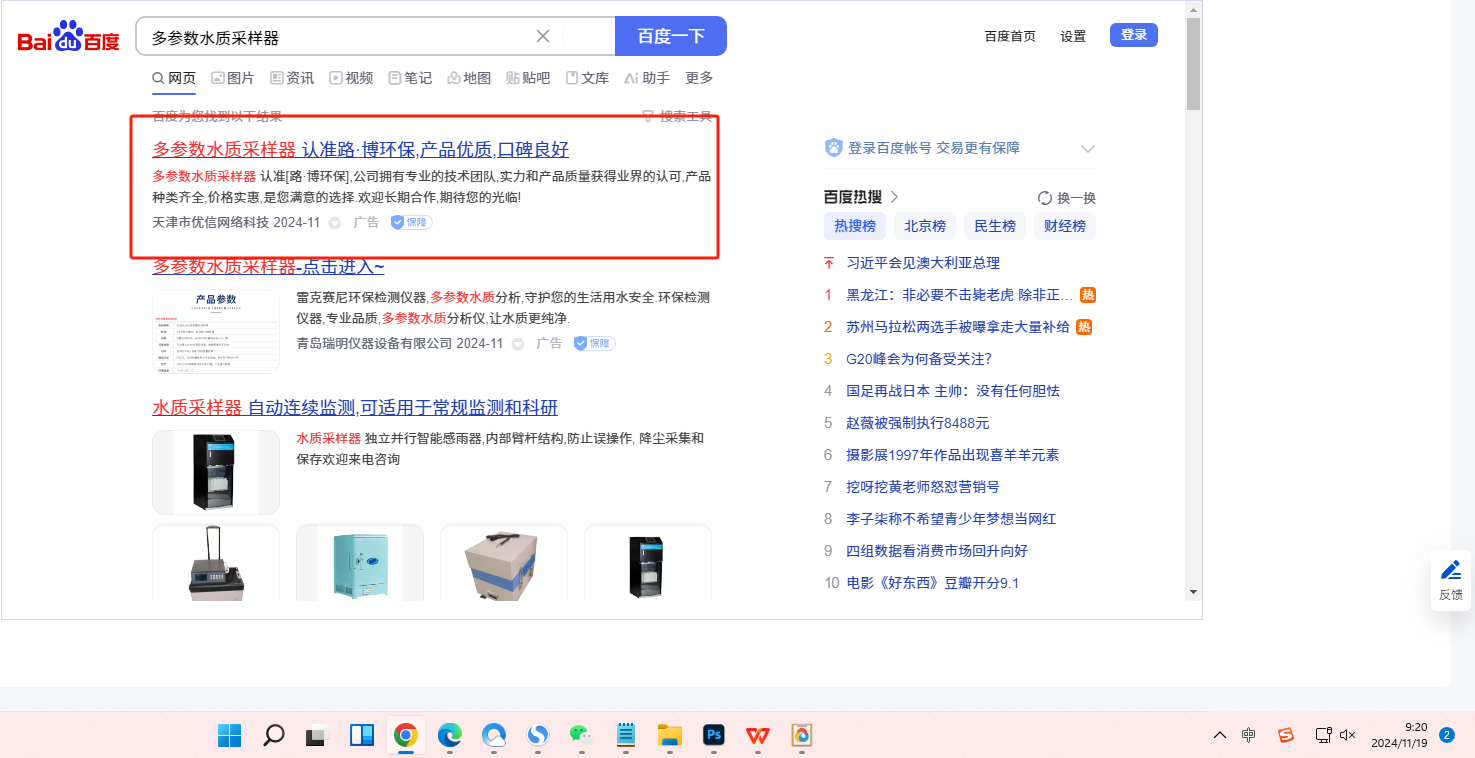The image size is (1475, 758).
Task: Open the 笔记 tab
Action: pos(410,78)
